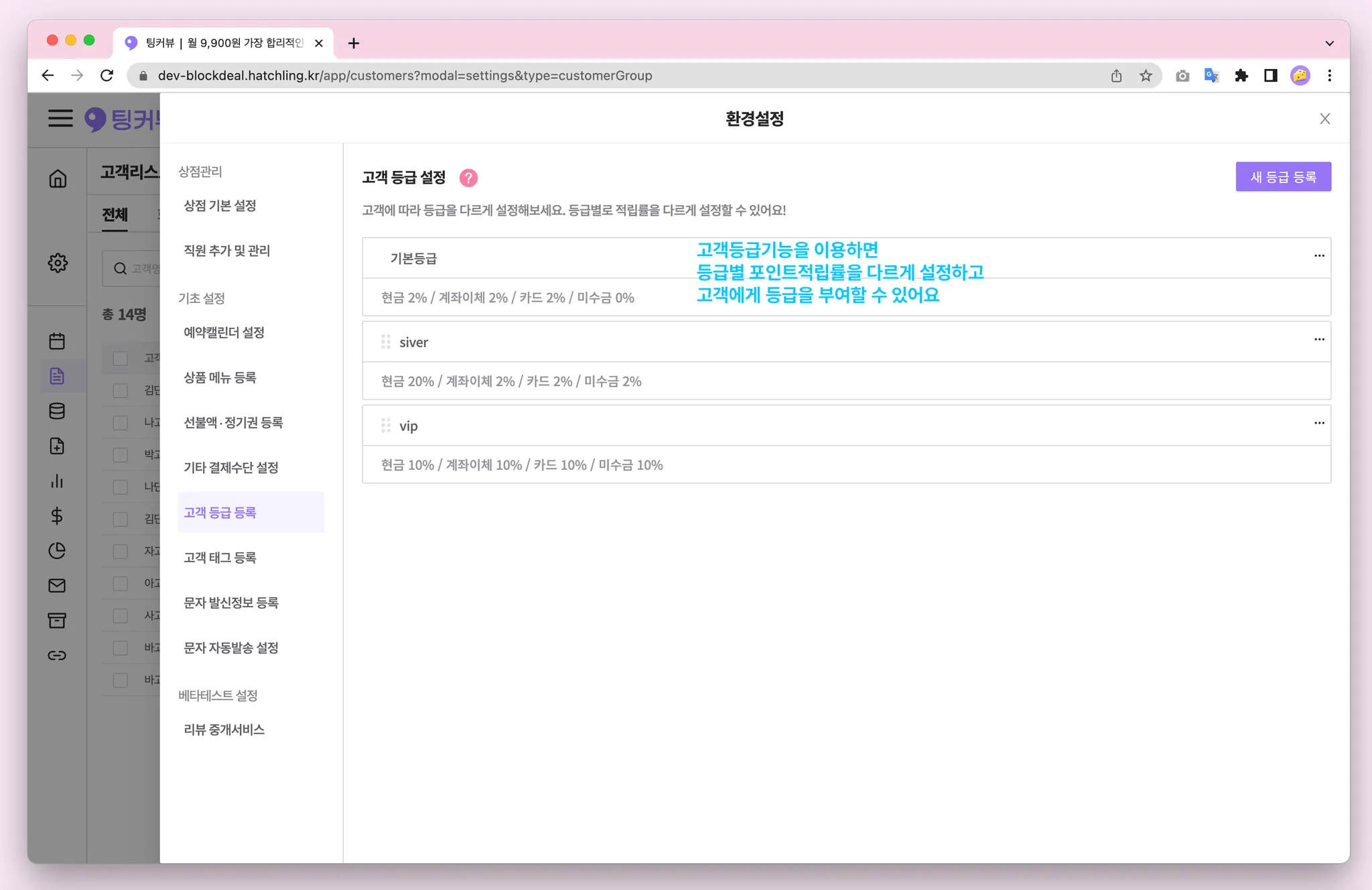This screenshot has height=890, width=1372.
Task: Click the bar chart statistics icon
Action: [x=57, y=481]
